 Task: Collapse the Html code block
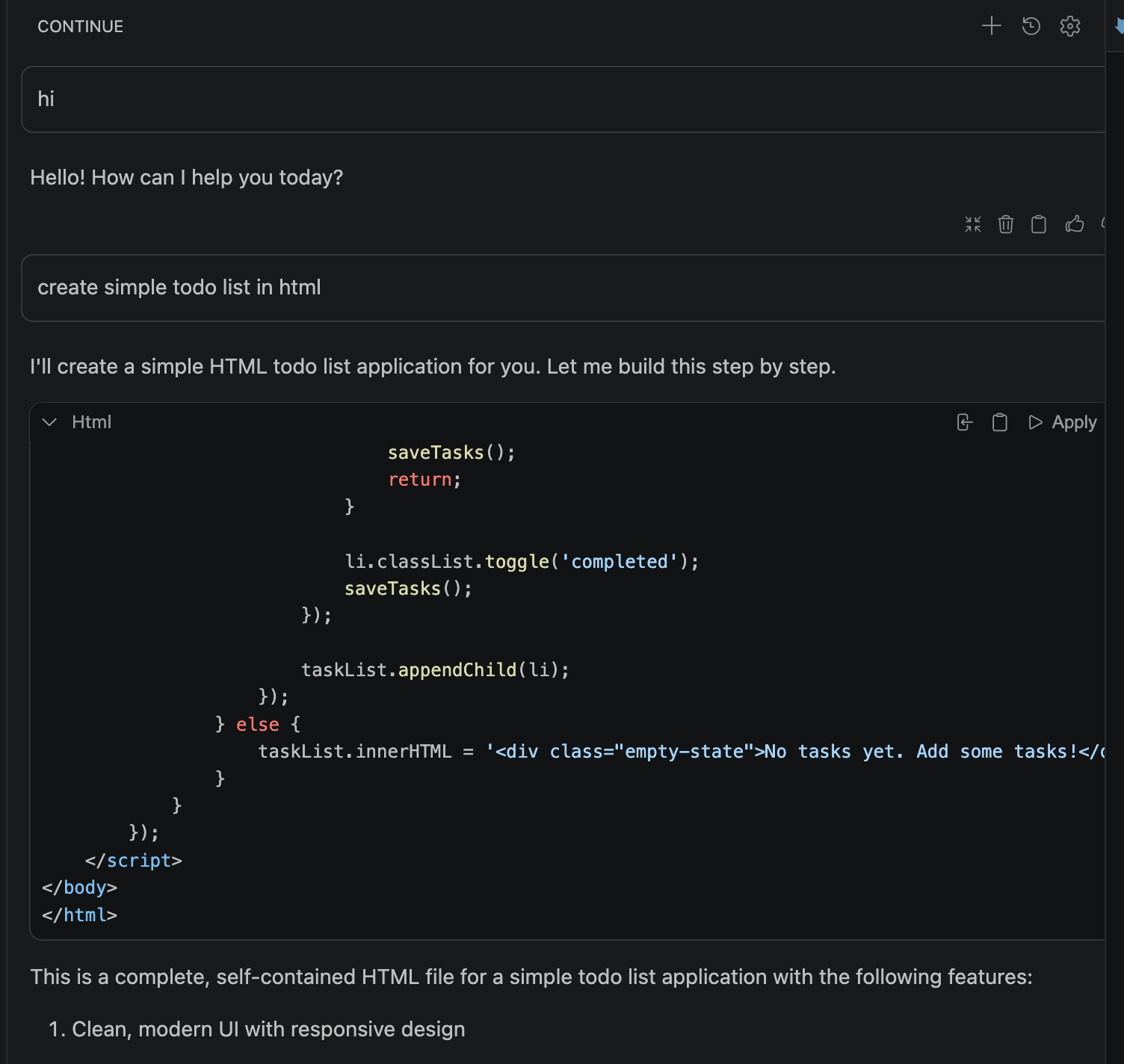(50, 422)
